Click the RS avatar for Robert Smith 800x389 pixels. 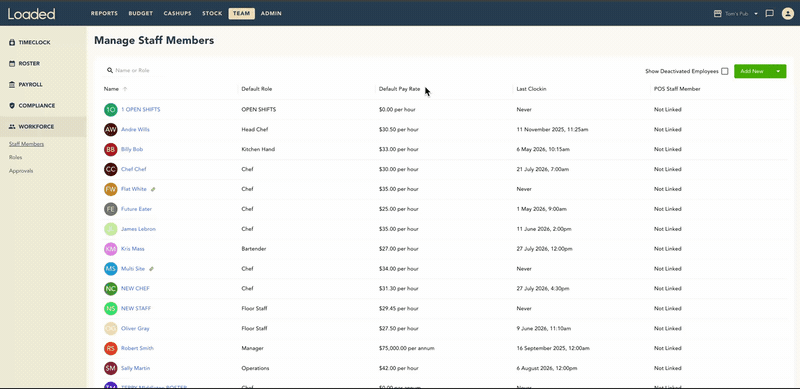(x=111, y=349)
